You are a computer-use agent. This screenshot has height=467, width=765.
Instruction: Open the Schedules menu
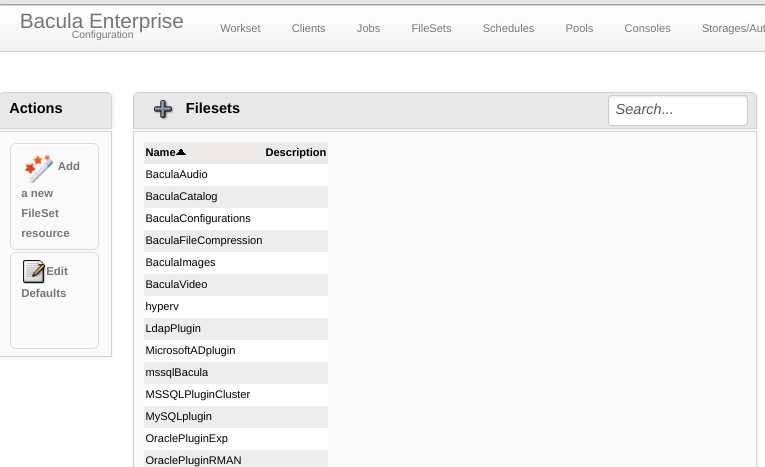pos(508,28)
